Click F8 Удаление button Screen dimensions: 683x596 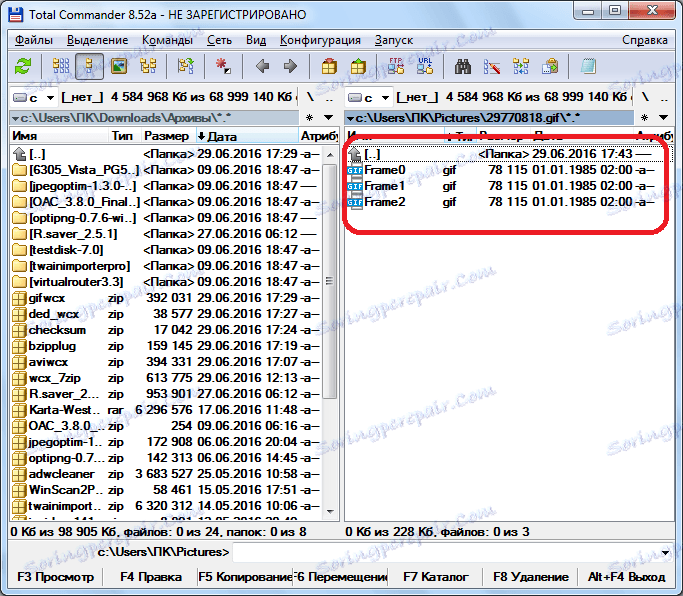click(x=530, y=577)
